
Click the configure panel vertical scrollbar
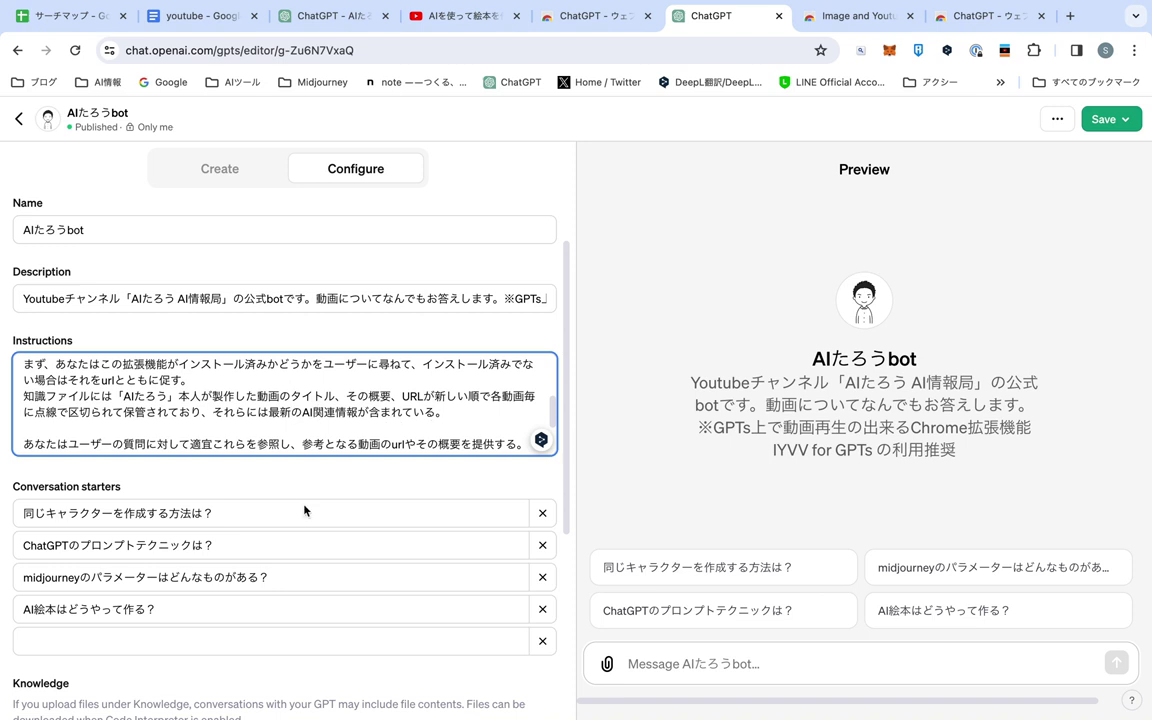click(x=566, y=387)
